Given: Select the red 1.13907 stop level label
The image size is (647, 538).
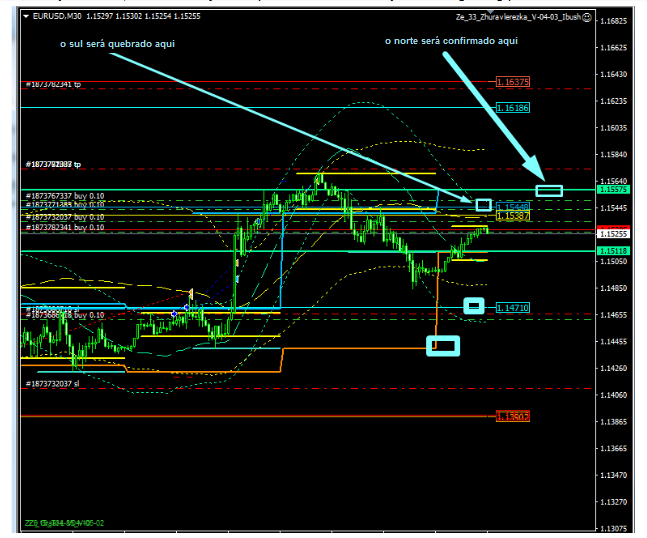Looking at the screenshot, I should 513,416.
